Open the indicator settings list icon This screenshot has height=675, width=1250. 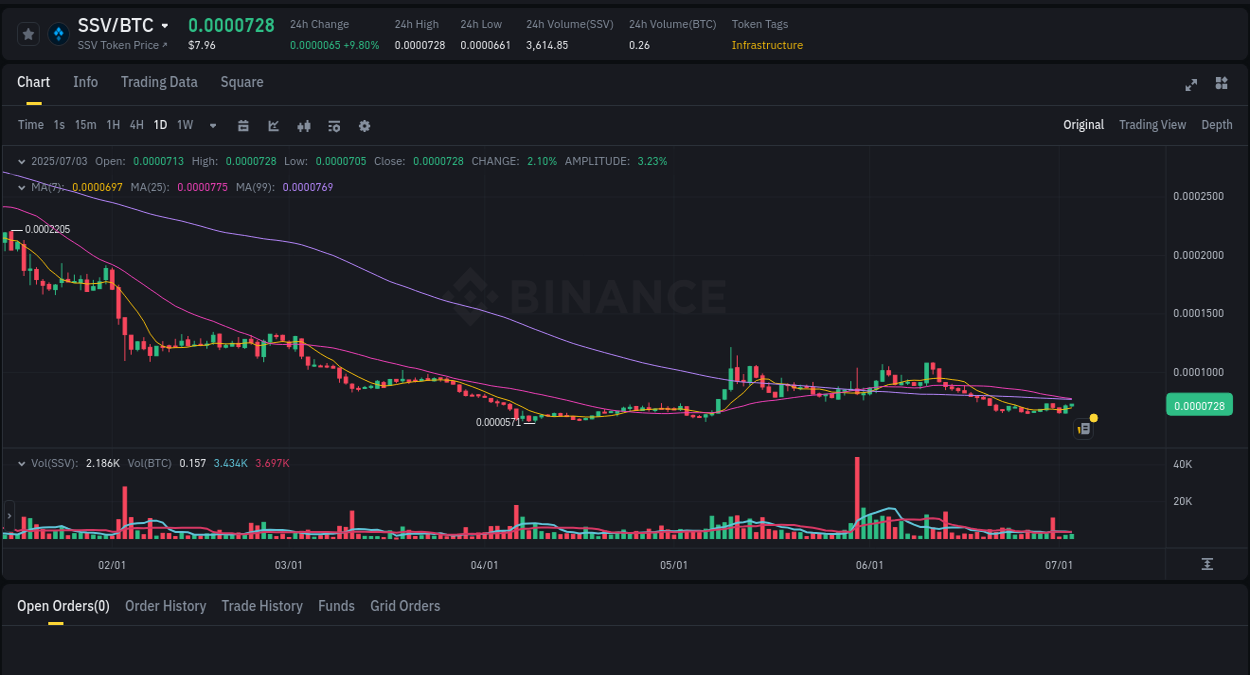[333, 125]
